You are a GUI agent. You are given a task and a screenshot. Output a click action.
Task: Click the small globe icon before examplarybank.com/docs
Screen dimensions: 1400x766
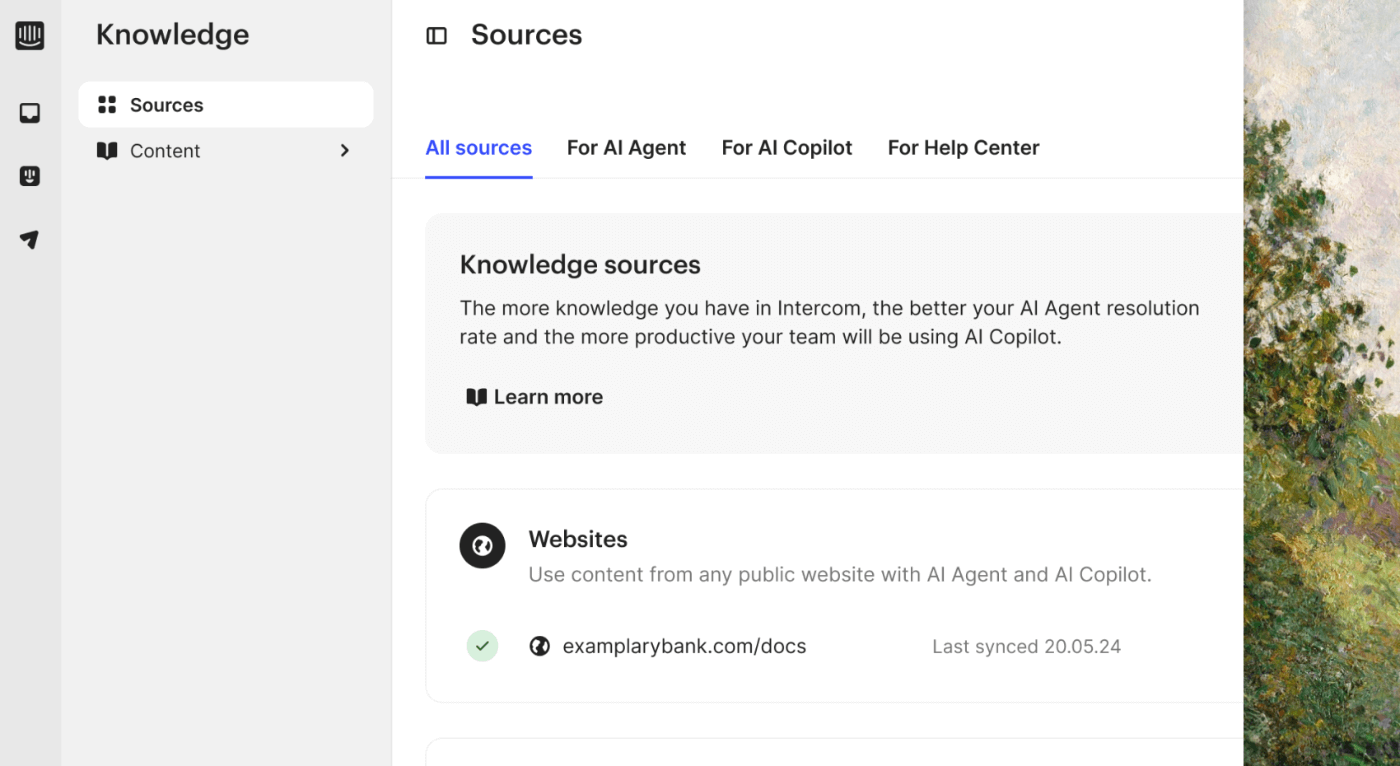coord(540,646)
